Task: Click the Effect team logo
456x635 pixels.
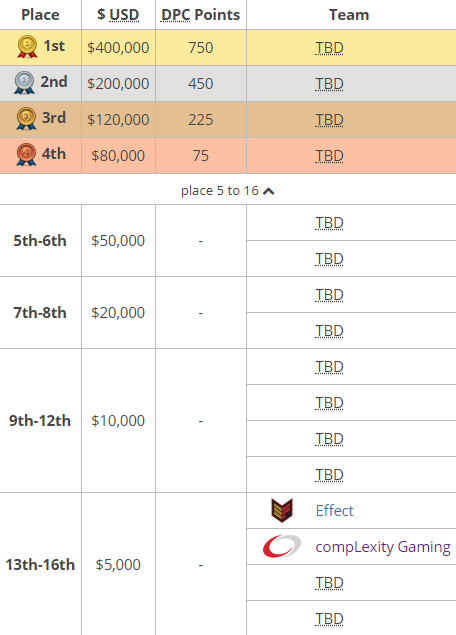Action: (x=282, y=510)
